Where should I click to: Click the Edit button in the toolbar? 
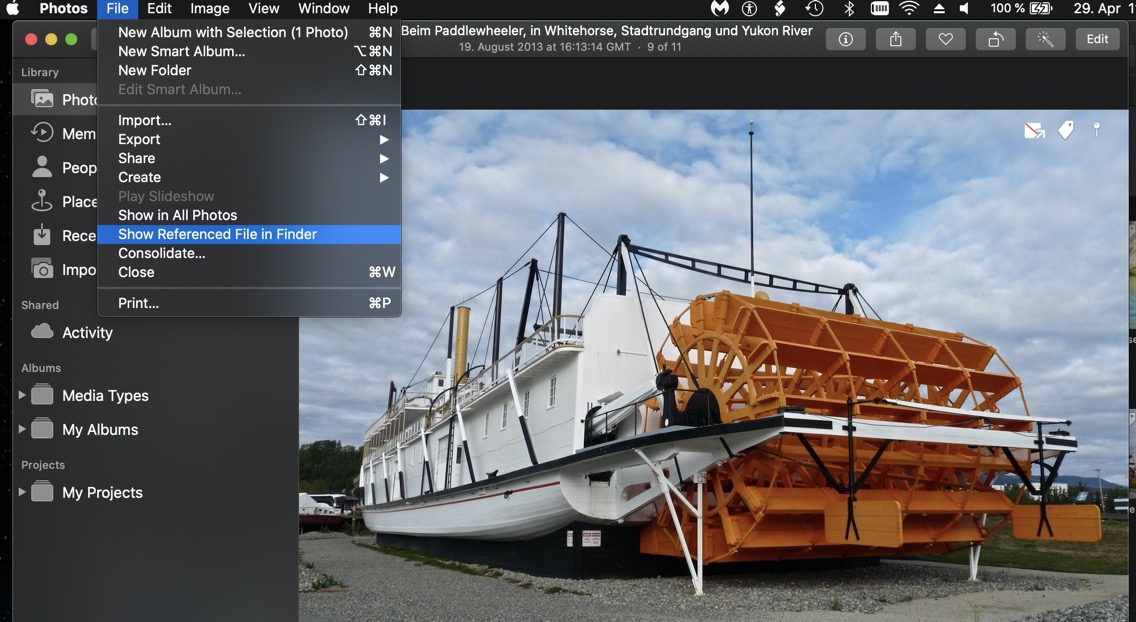pyautogui.click(x=1097, y=39)
